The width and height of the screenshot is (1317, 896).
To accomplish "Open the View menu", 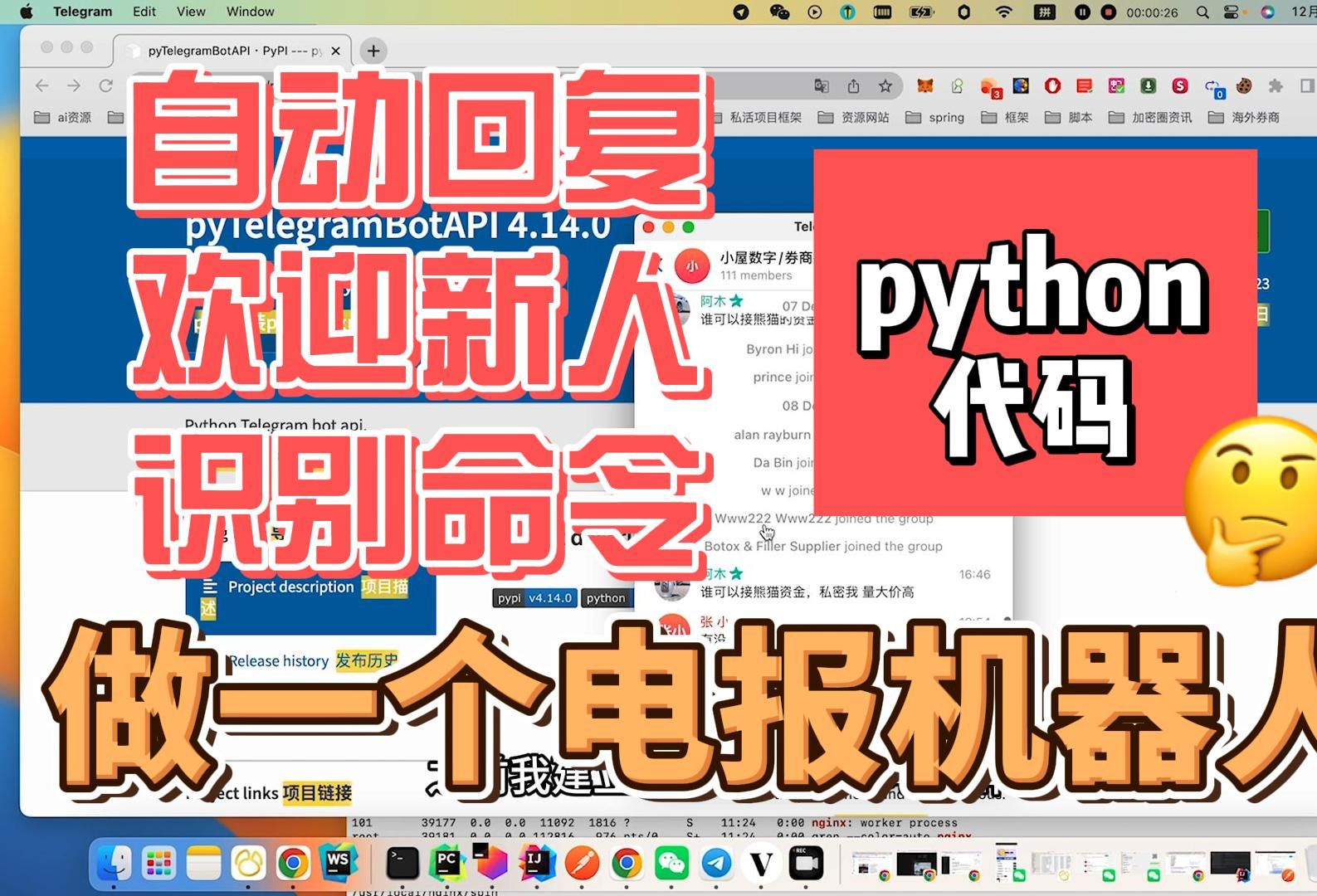I will click(191, 12).
